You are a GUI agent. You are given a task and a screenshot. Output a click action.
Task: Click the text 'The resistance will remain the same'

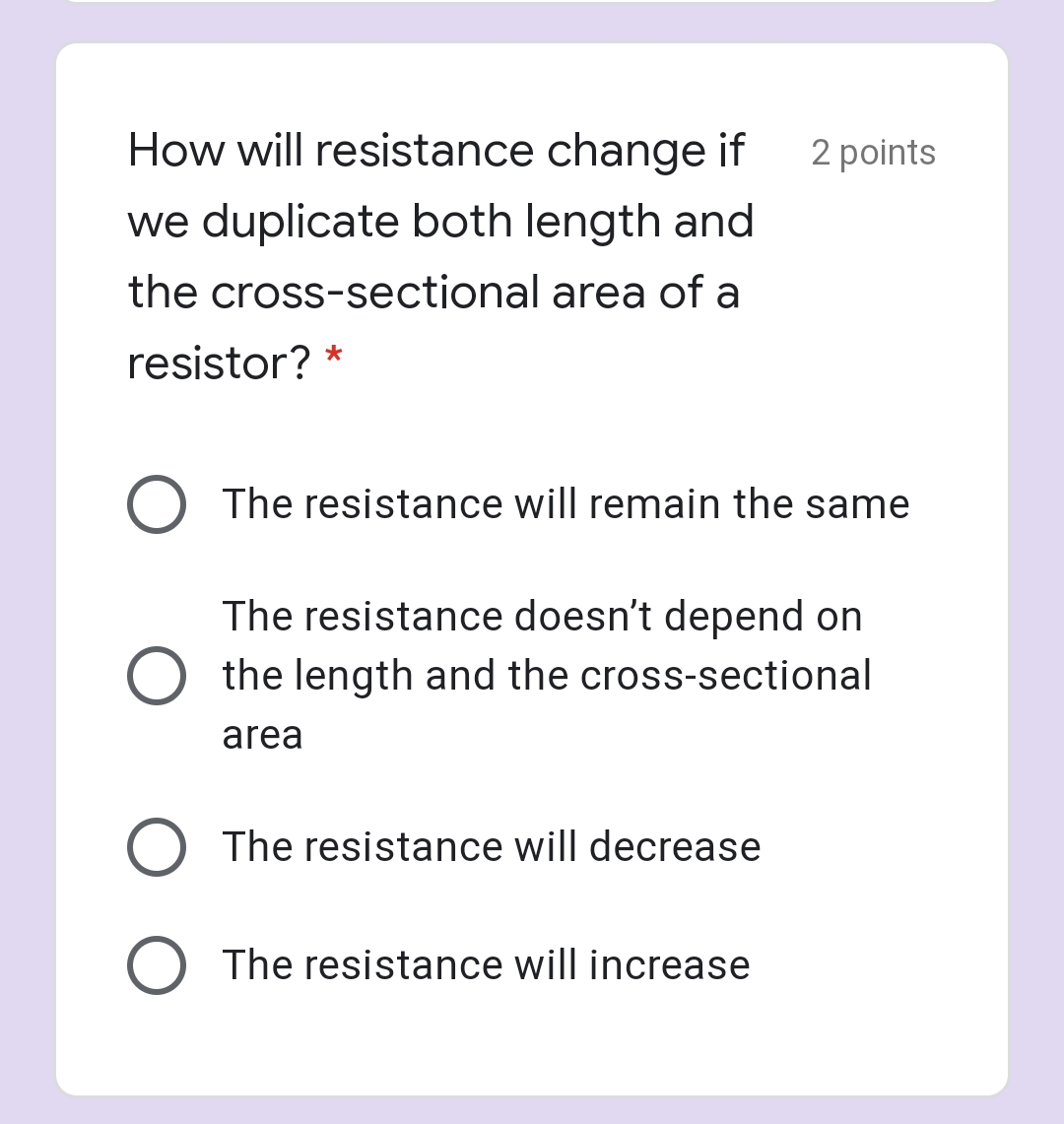pos(565,503)
